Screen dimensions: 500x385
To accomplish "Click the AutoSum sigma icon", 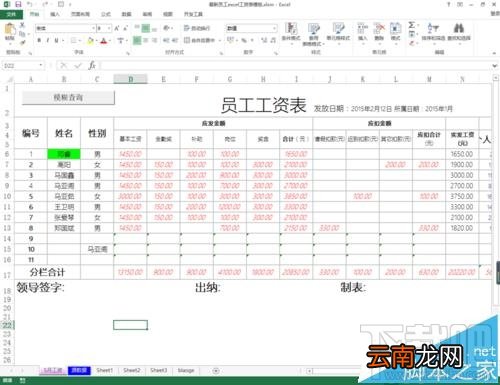I will pos(412,25).
